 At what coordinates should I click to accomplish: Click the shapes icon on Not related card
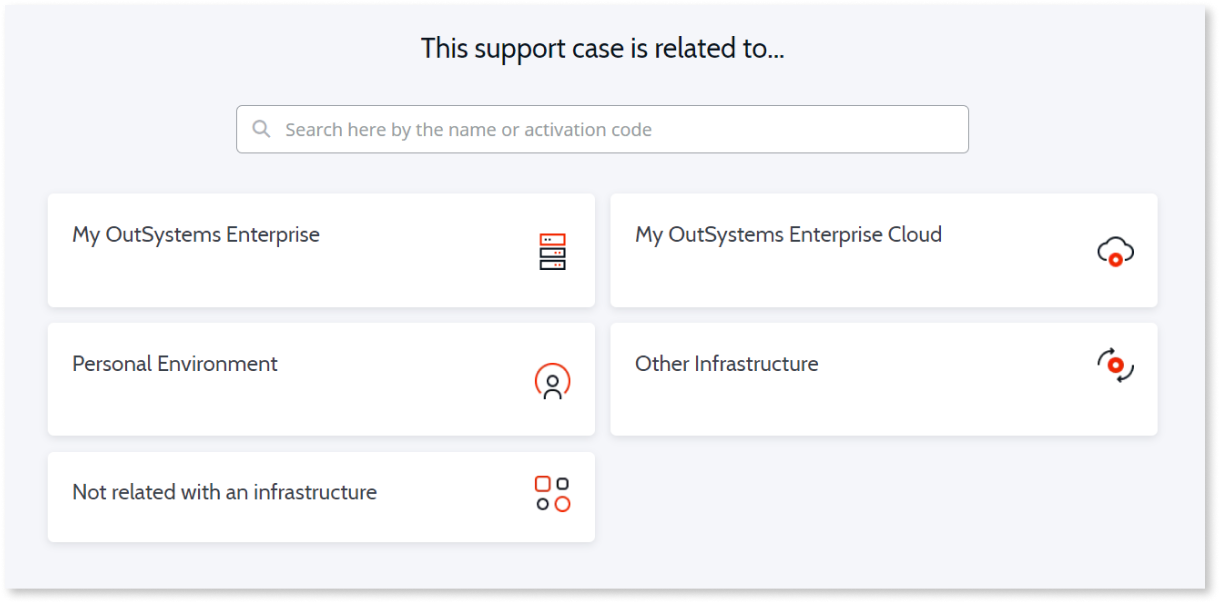click(554, 496)
